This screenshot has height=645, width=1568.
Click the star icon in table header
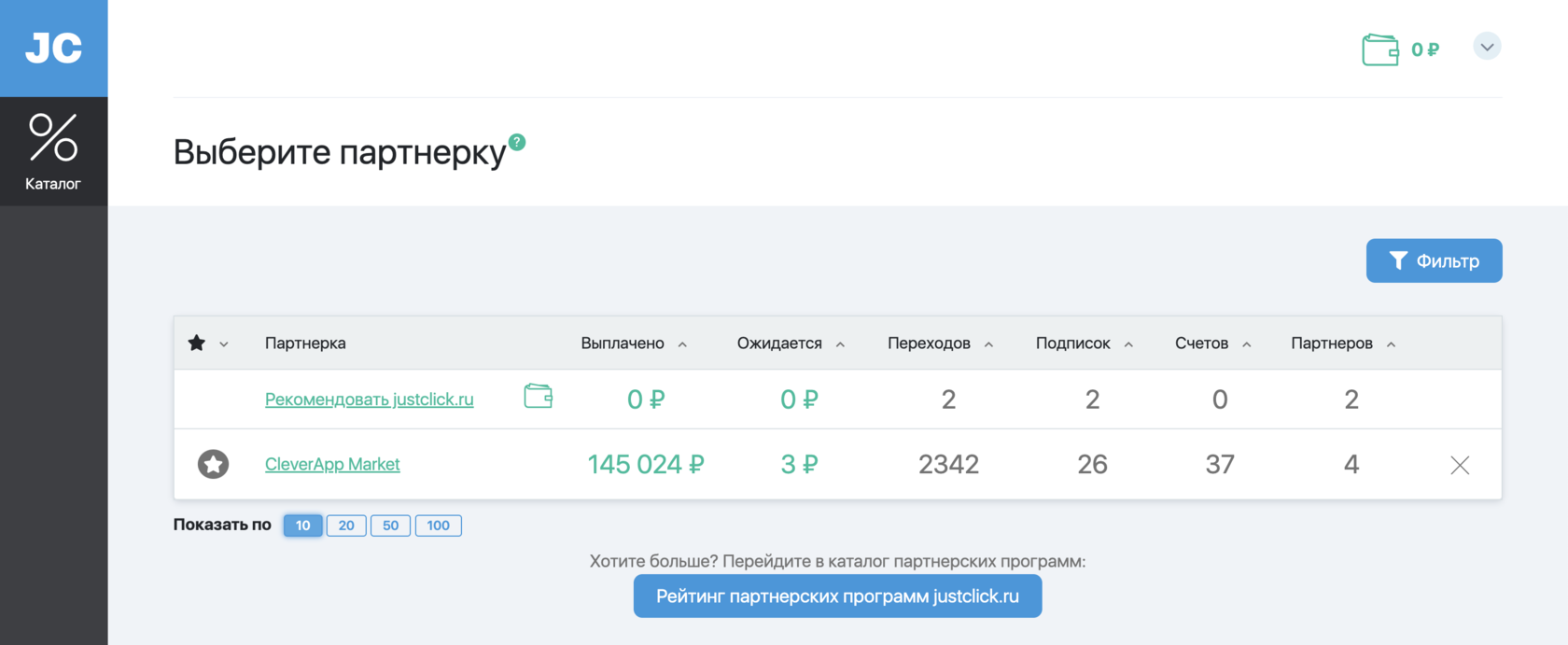coord(197,344)
